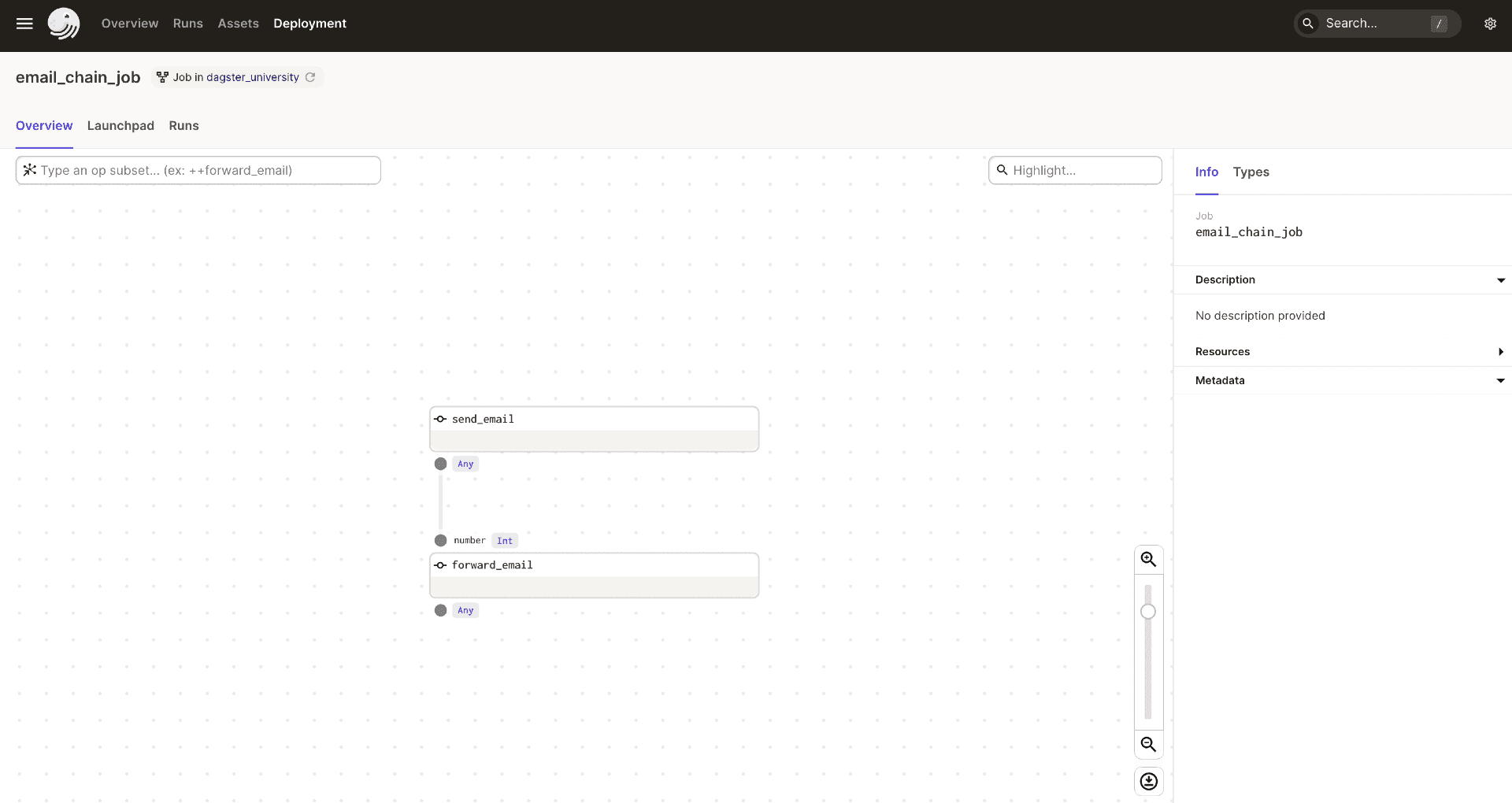1512x803 pixels.
Task: Click the Int type tag on number input
Action: 505,541
